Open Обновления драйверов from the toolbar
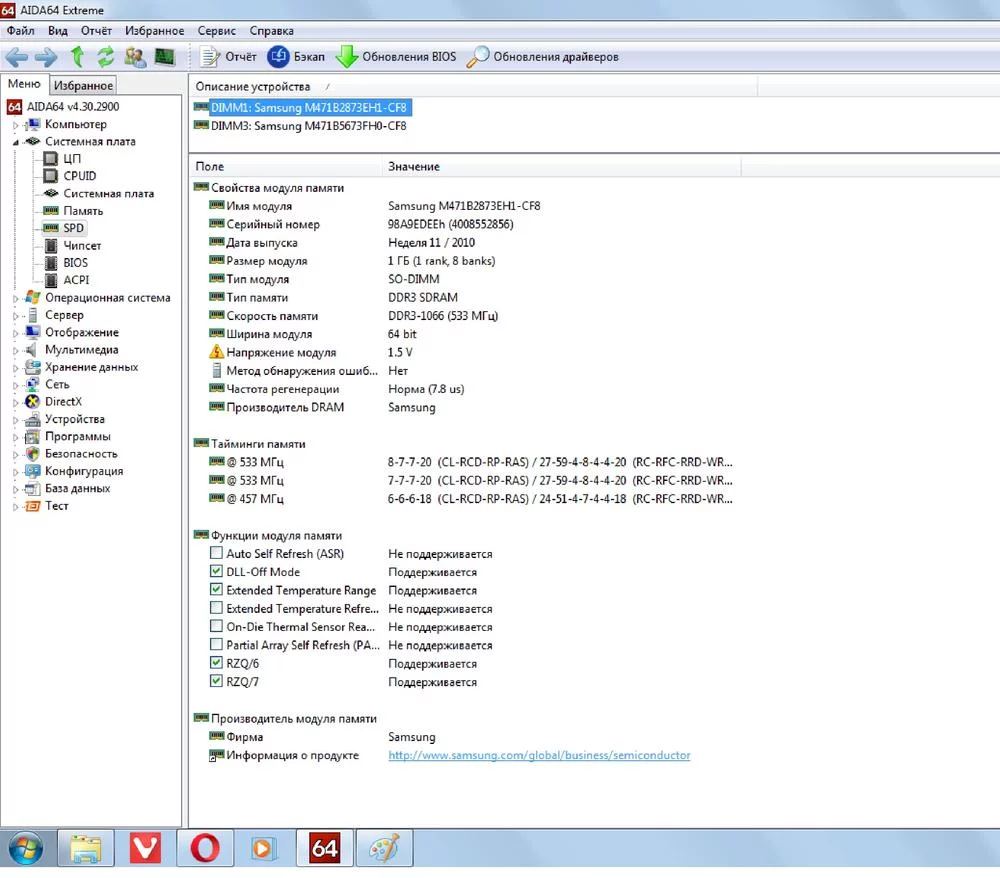Viewport: 1000px width, 878px height. [x=543, y=57]
